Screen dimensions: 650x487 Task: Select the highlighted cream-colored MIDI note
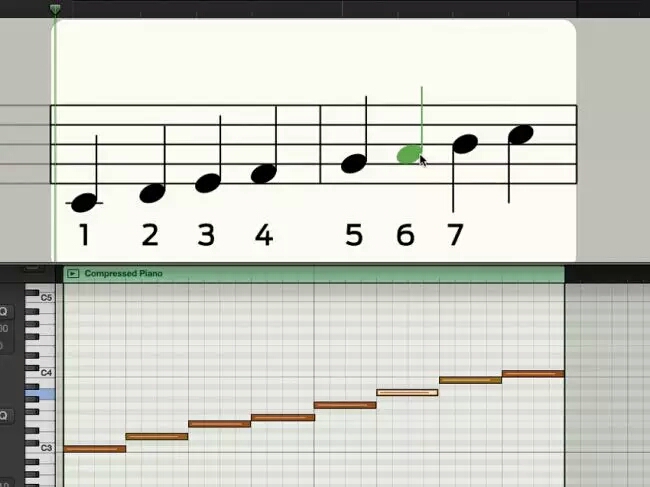[x=407, y=392]
